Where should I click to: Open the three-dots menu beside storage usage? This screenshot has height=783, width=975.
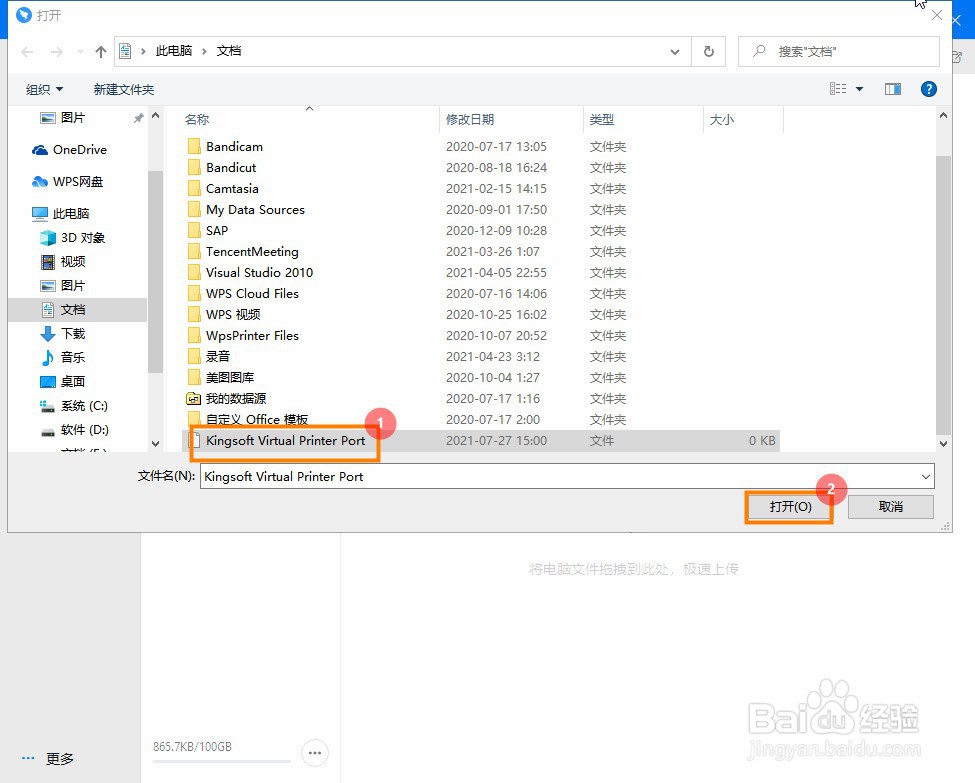click(315, 753)
